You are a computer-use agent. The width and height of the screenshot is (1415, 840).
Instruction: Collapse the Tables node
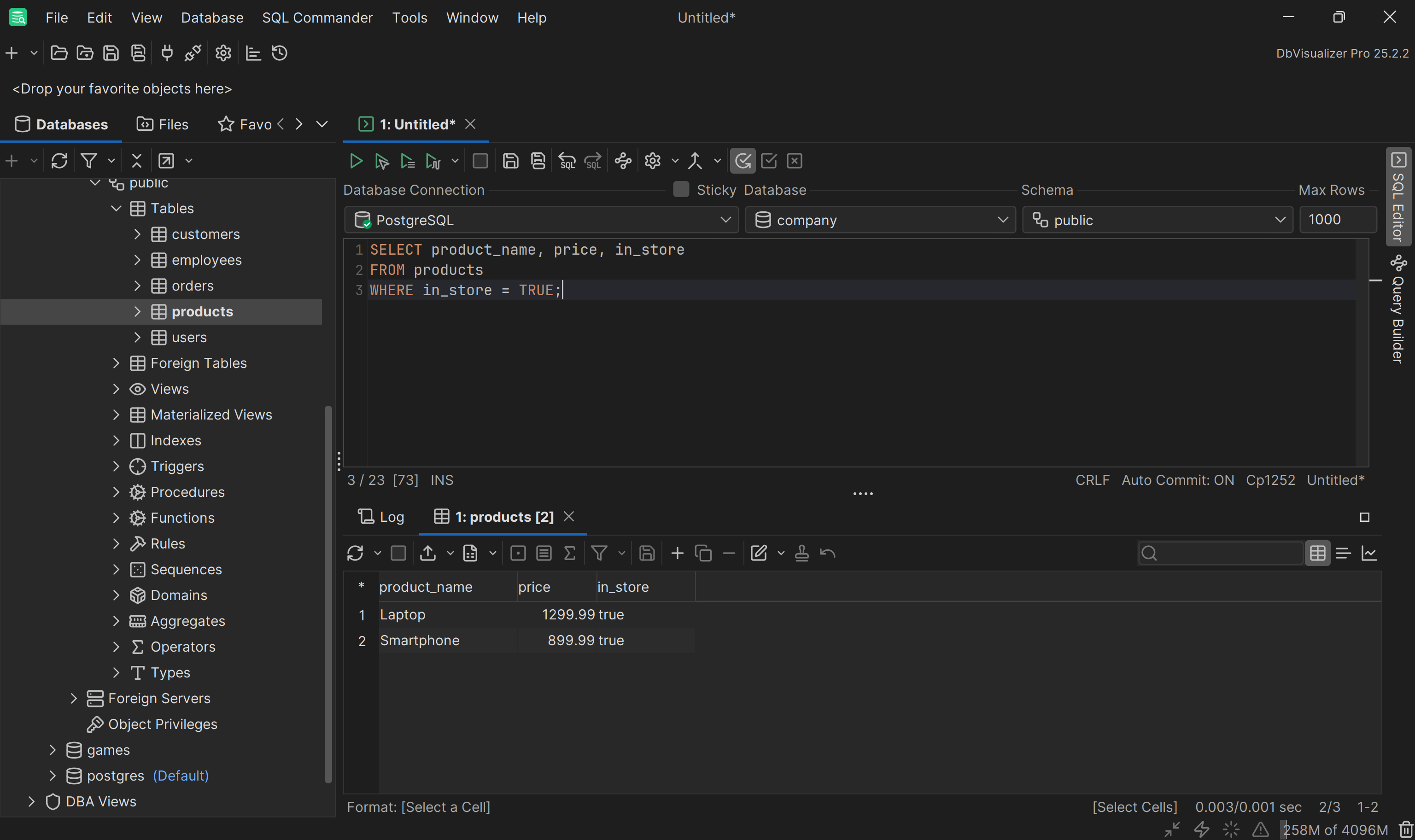tap(116, 208)
